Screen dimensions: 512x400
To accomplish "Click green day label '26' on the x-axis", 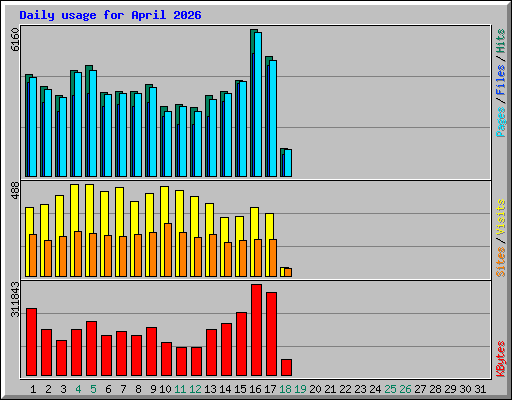I will coord(405,389).
